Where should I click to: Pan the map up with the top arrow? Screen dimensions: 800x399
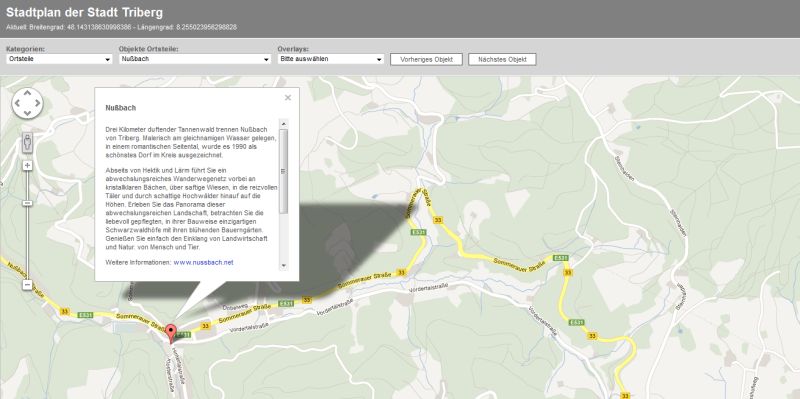(x=28, y=94)
